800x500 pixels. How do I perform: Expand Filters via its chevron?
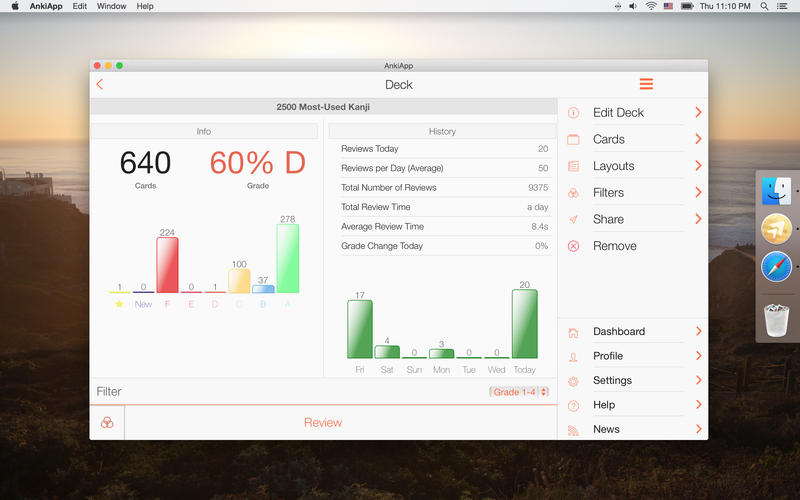tap(698, 192)
